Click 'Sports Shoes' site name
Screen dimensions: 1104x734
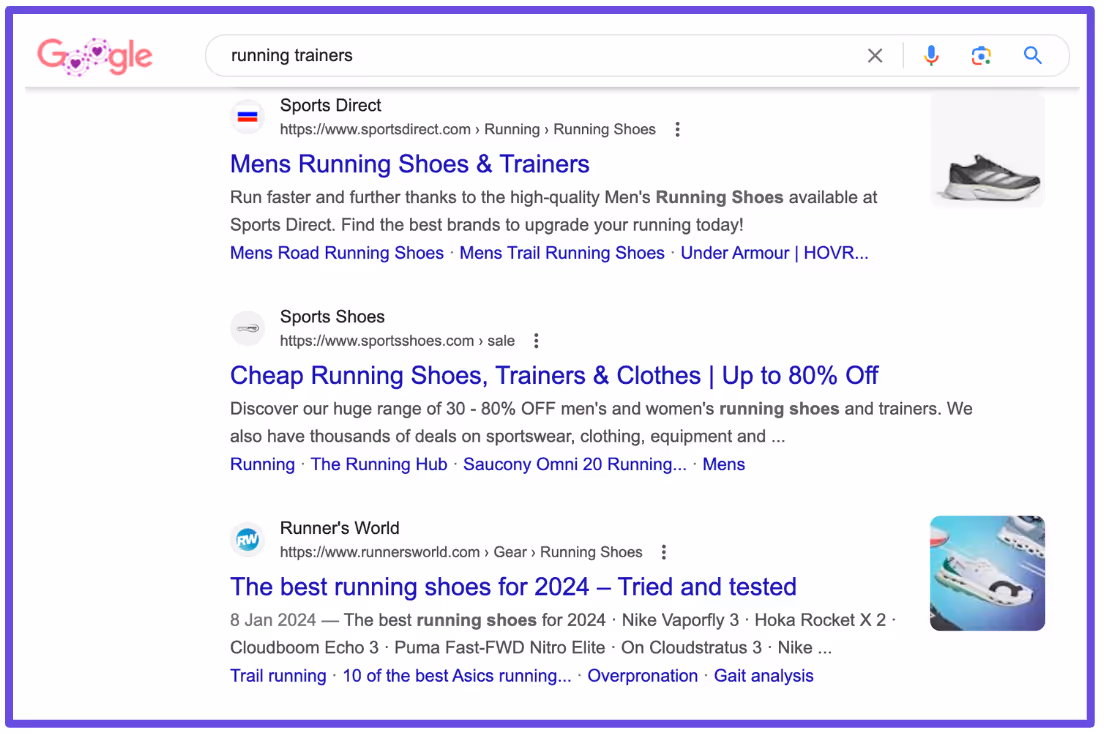click(332, 317)
